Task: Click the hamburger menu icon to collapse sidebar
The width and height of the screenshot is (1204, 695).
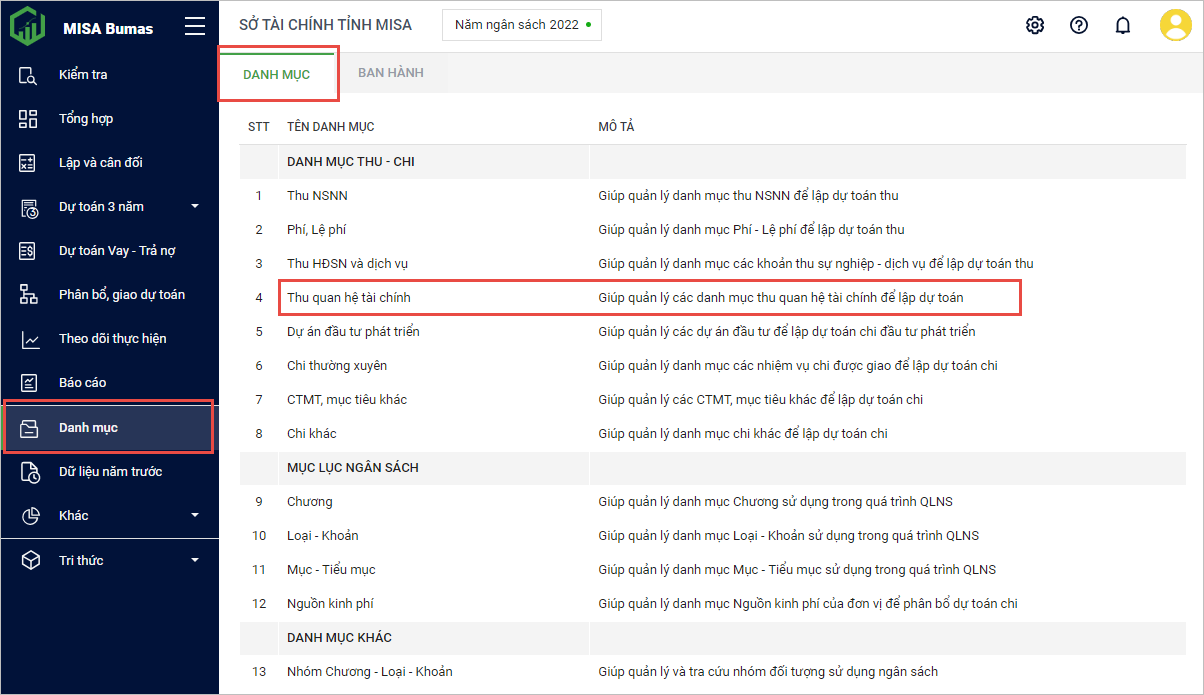Action: click(195, 27)
